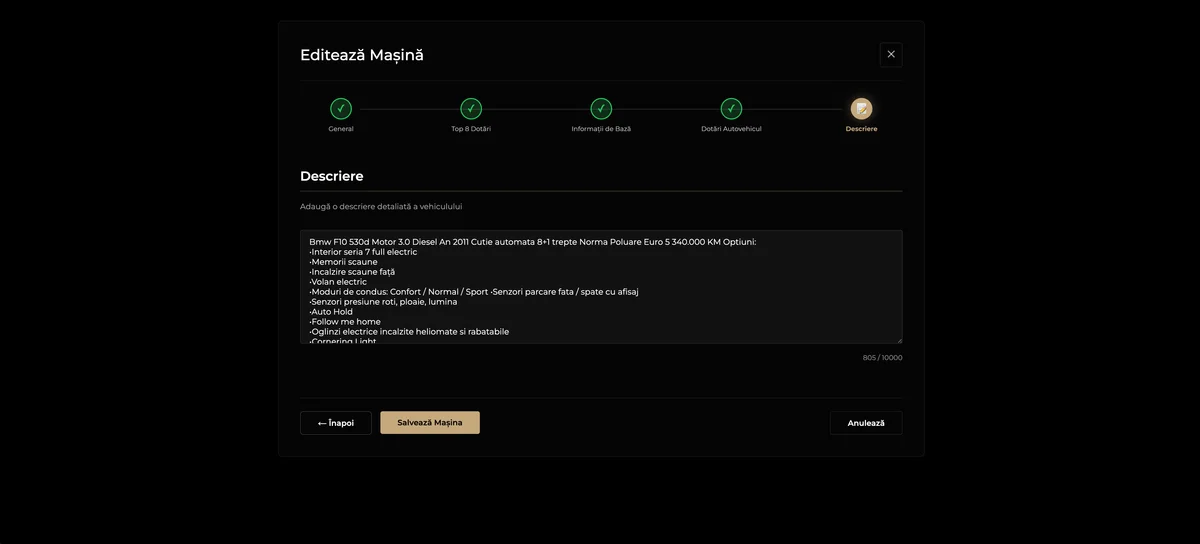Image resolution: width=1200 pixels, height=544 pixels.
Task: Place cursor on 'Senzori presiune roti' line
Action: tap(384, 302)
